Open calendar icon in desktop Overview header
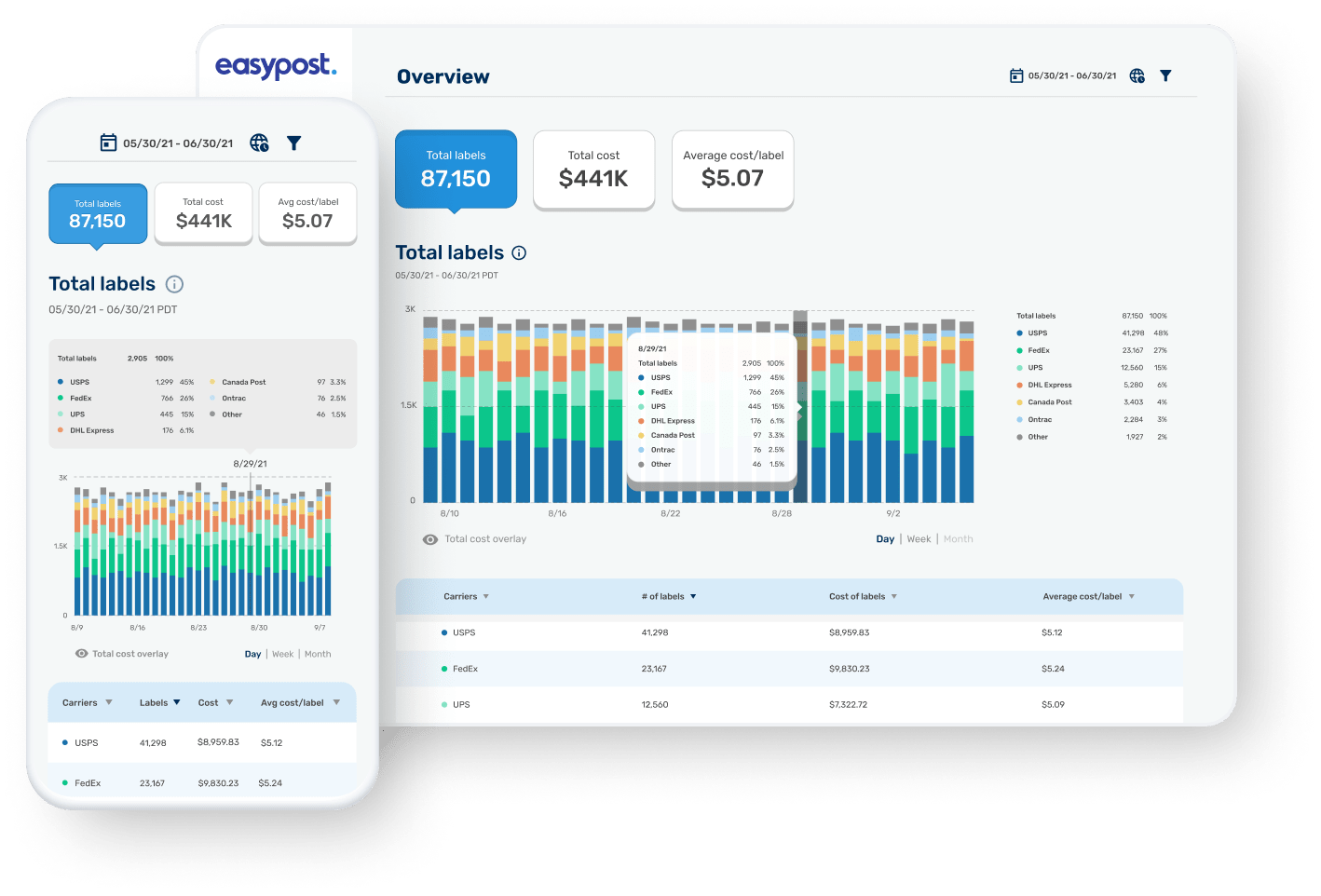Image resolution: width=1321 pixels, height=896 pixels. (x=1016, y=75)
